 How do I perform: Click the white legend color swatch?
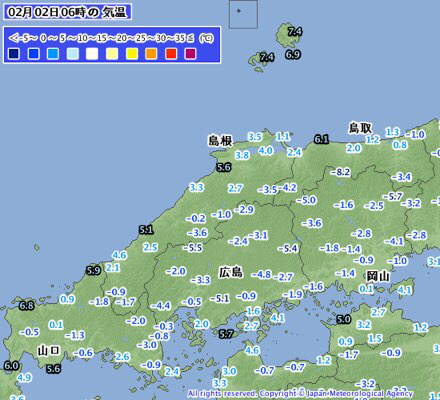tap(92, 54)
